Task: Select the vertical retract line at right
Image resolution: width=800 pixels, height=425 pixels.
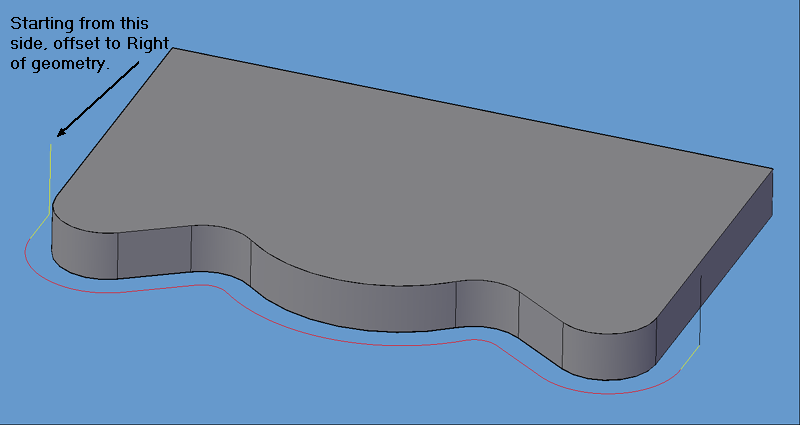Action: point(701,310)
